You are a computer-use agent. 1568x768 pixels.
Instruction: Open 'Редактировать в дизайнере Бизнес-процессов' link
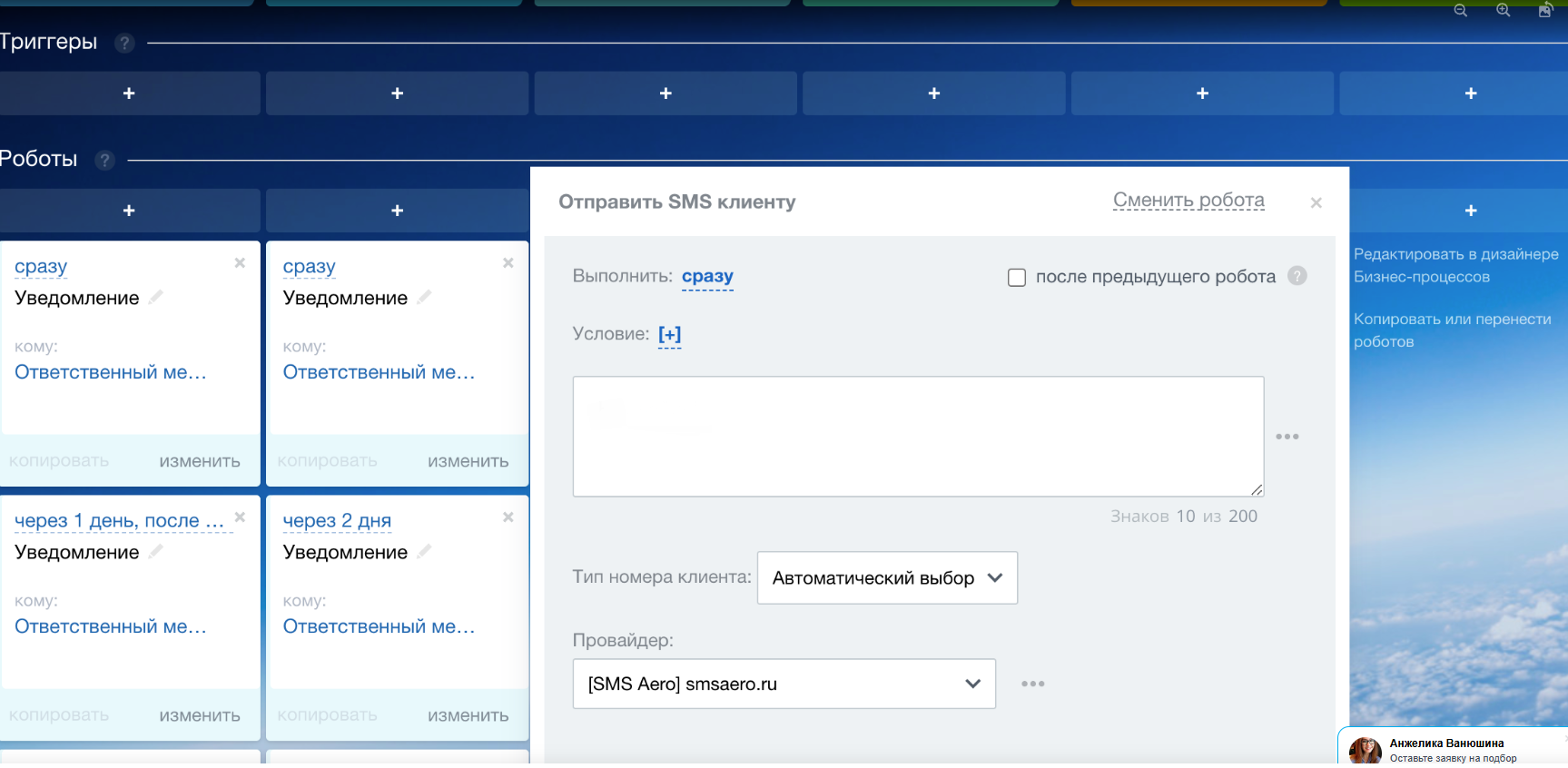pos(1456,265)
